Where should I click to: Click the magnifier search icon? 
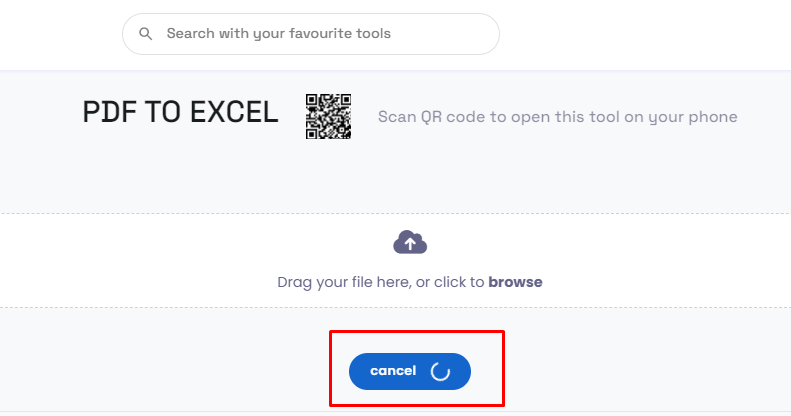tap(146, 34)
